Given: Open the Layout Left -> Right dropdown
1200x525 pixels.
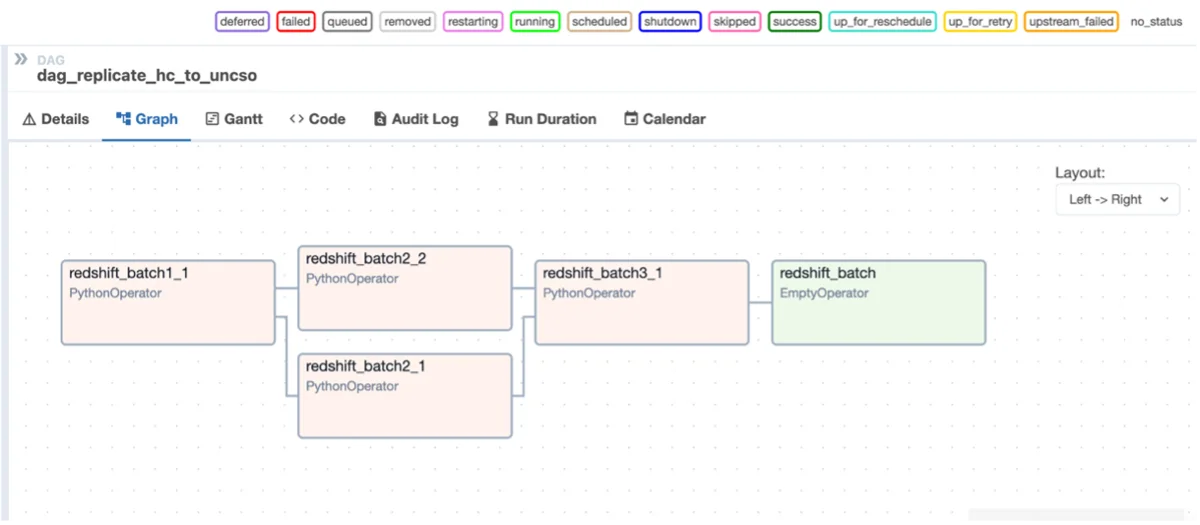Looking at the screenshot, I should coord(1118,199).
